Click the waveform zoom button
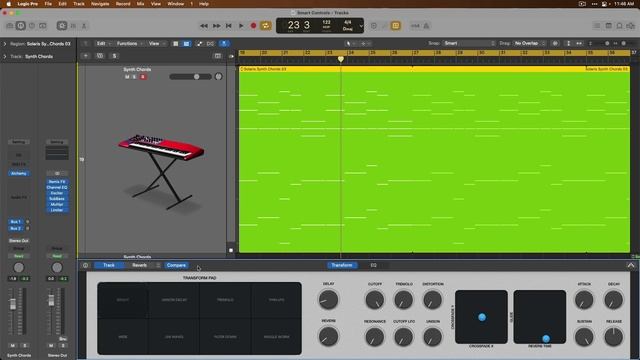The image size is (640, 360). [555, 43]
